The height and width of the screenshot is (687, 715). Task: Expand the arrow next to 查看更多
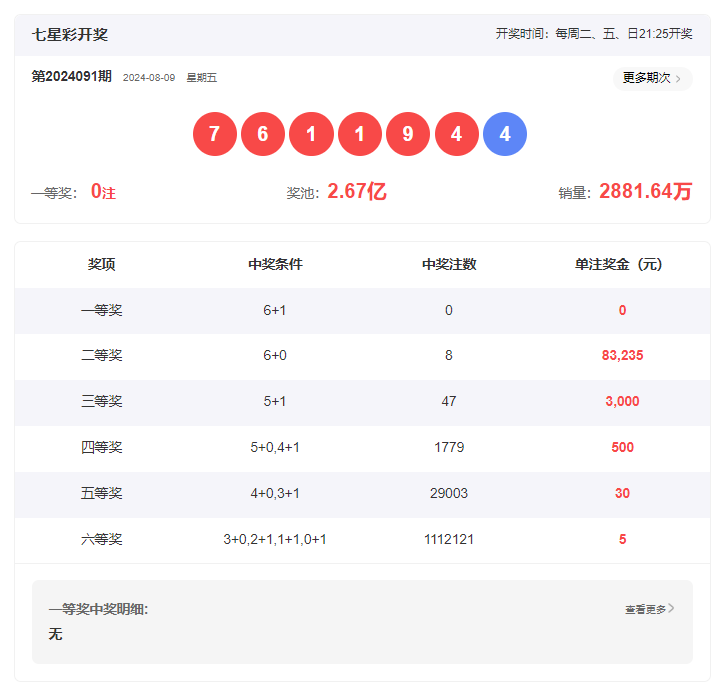(x=671, y=608)
